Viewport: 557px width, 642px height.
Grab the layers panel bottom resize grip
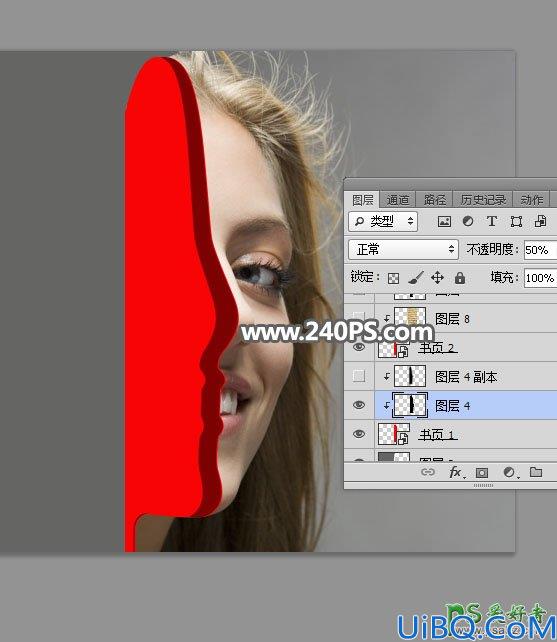point(483,485)
